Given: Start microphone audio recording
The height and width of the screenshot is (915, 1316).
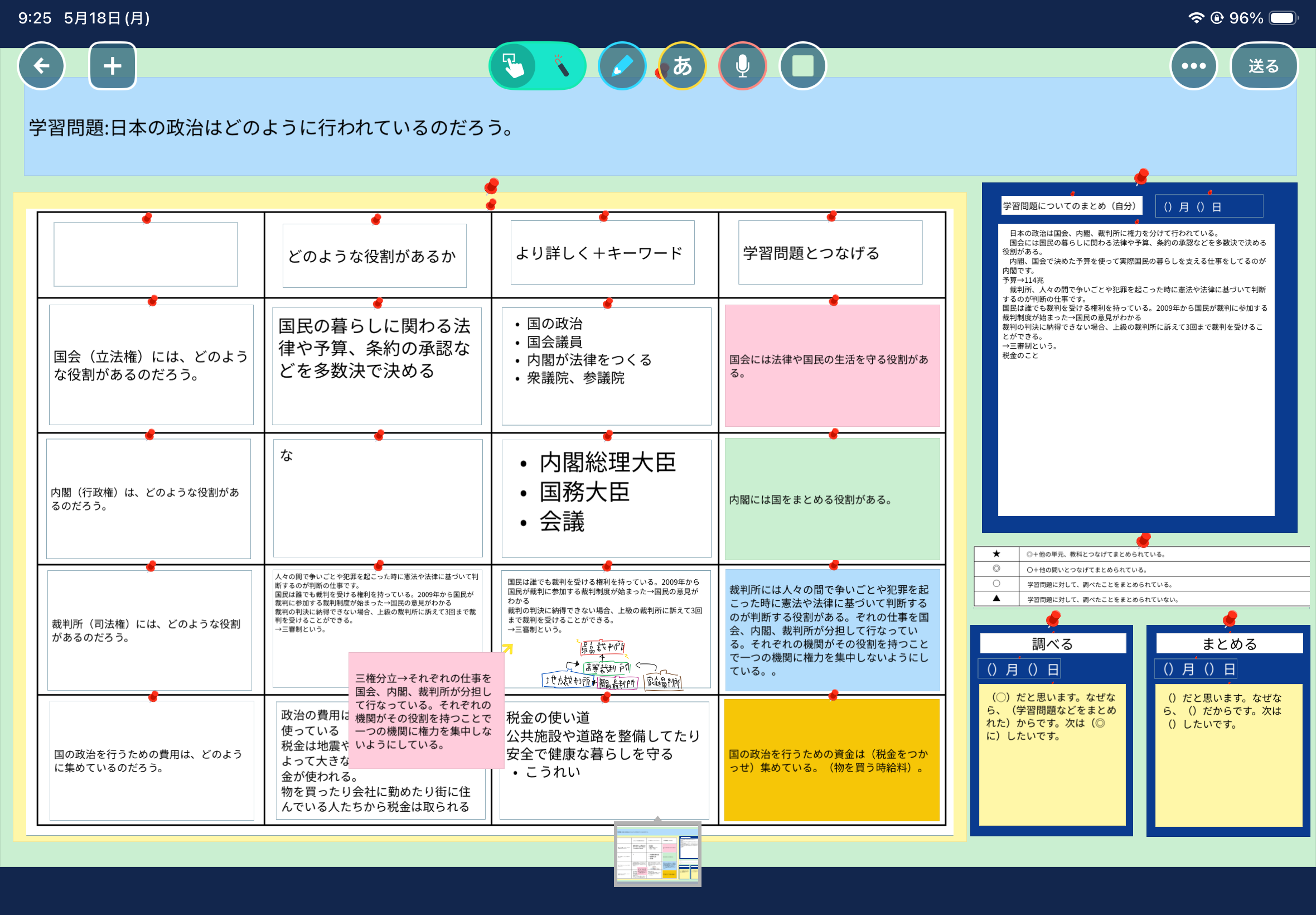Looking at the screenshot, I should pos(743,66).
